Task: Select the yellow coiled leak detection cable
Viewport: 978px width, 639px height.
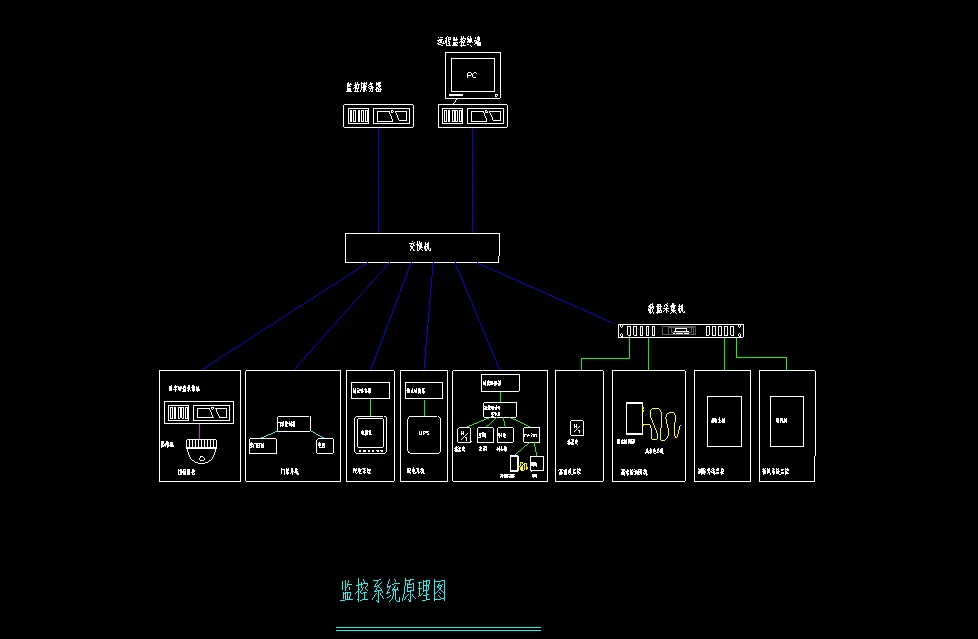Action: pyautogui.click(x=662, y=425)
